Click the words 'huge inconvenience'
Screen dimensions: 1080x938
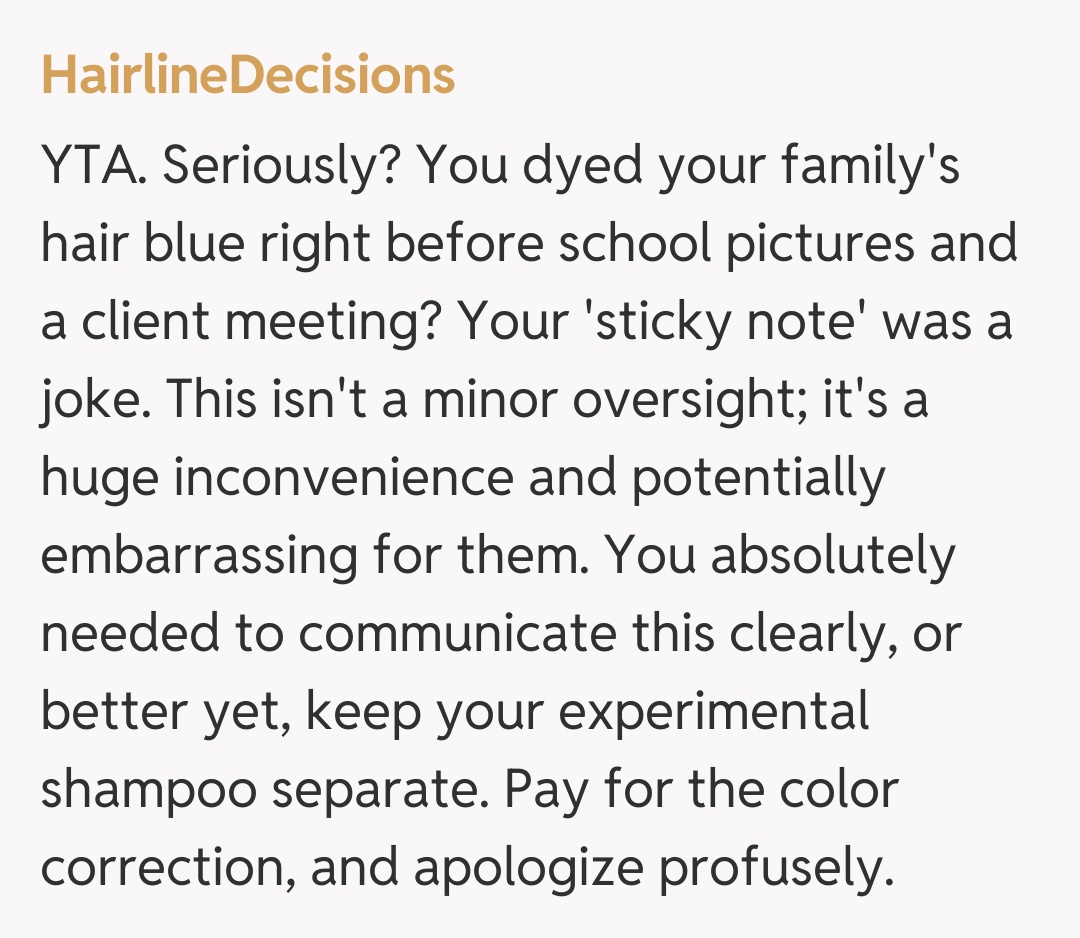276,478
